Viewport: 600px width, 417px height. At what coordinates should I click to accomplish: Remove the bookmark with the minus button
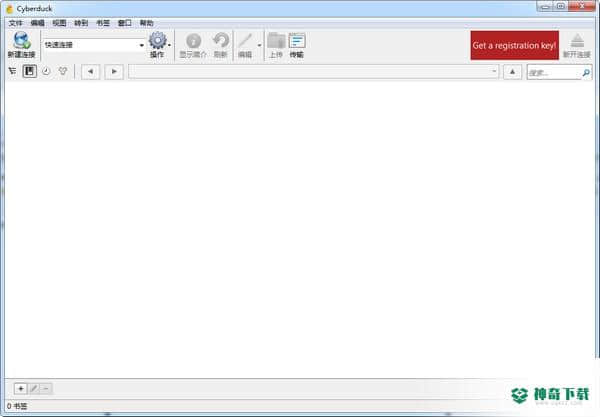46,389
